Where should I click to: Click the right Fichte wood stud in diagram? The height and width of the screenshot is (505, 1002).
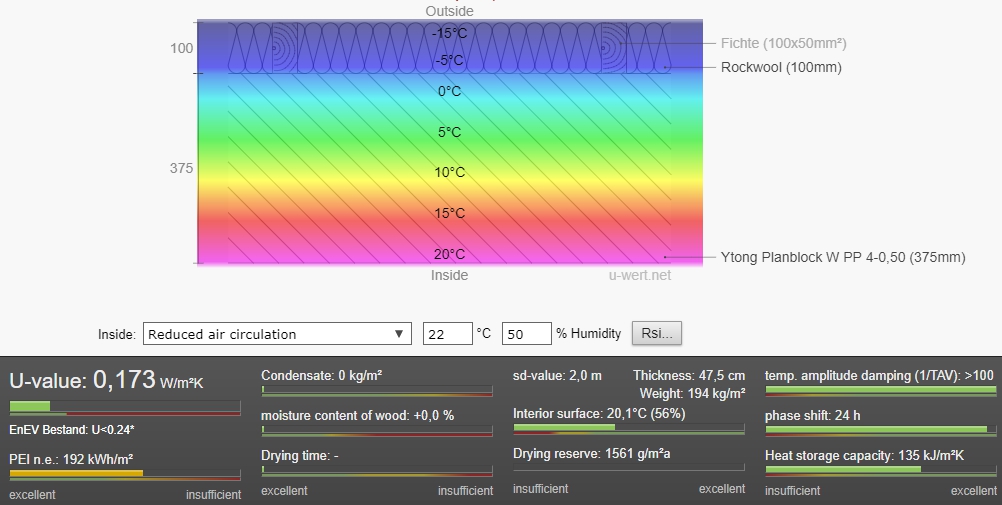(614, 48)
